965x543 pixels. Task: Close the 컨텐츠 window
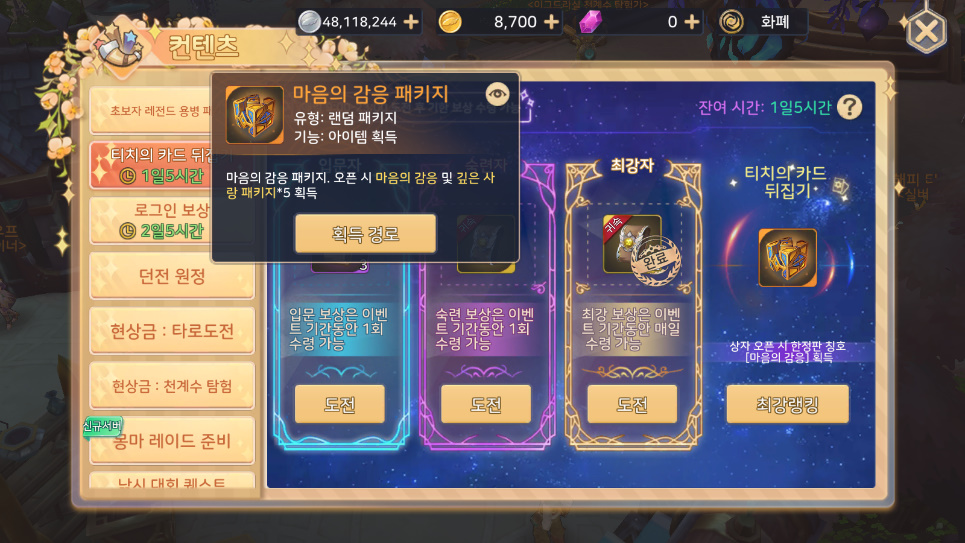(926, 31)
